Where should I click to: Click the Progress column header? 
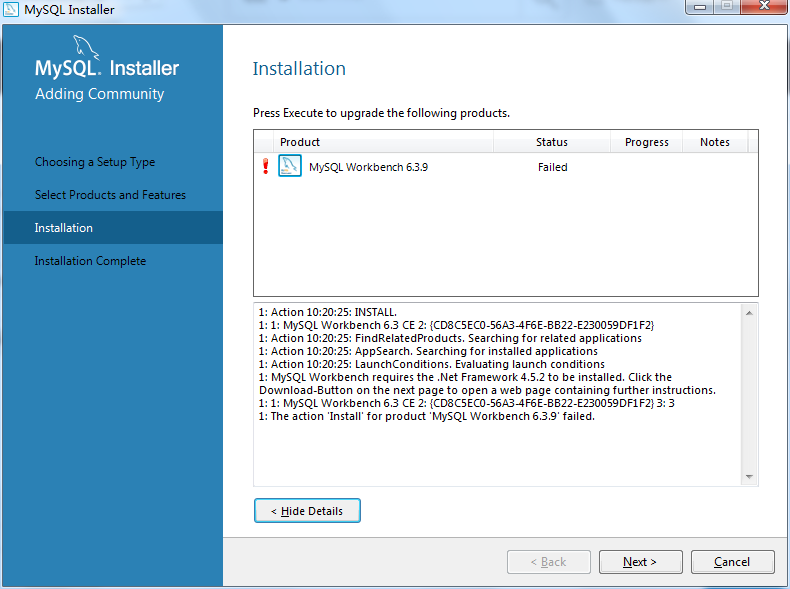coord(646,142)
